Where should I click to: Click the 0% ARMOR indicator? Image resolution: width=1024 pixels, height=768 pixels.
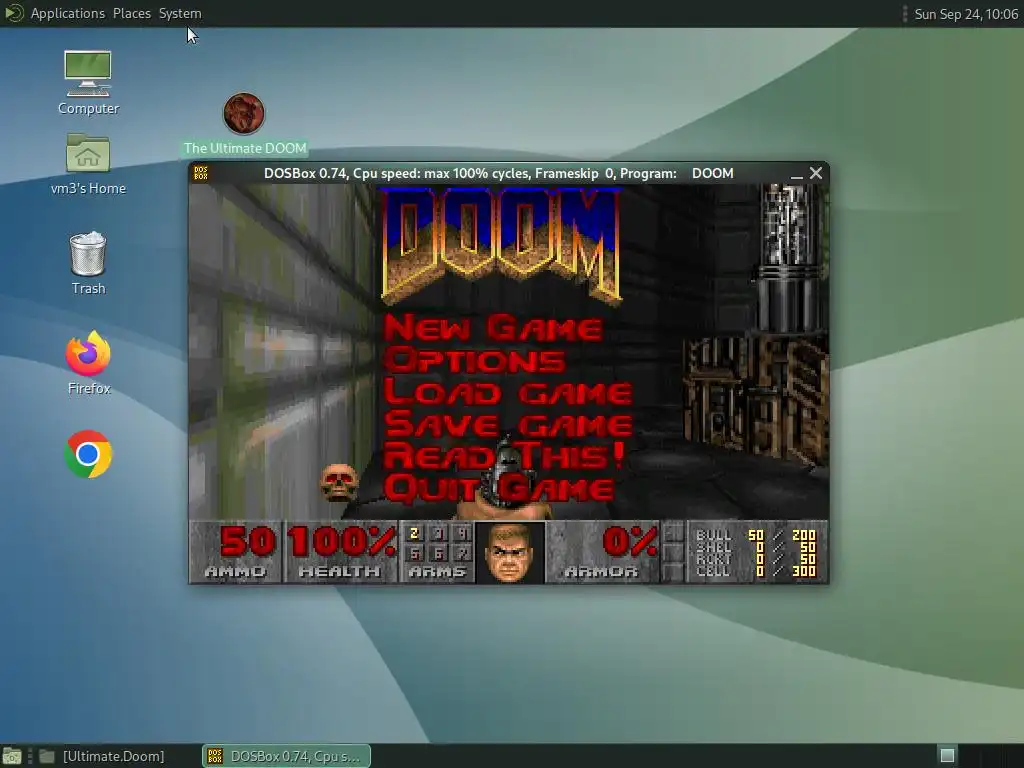(603, 552)
